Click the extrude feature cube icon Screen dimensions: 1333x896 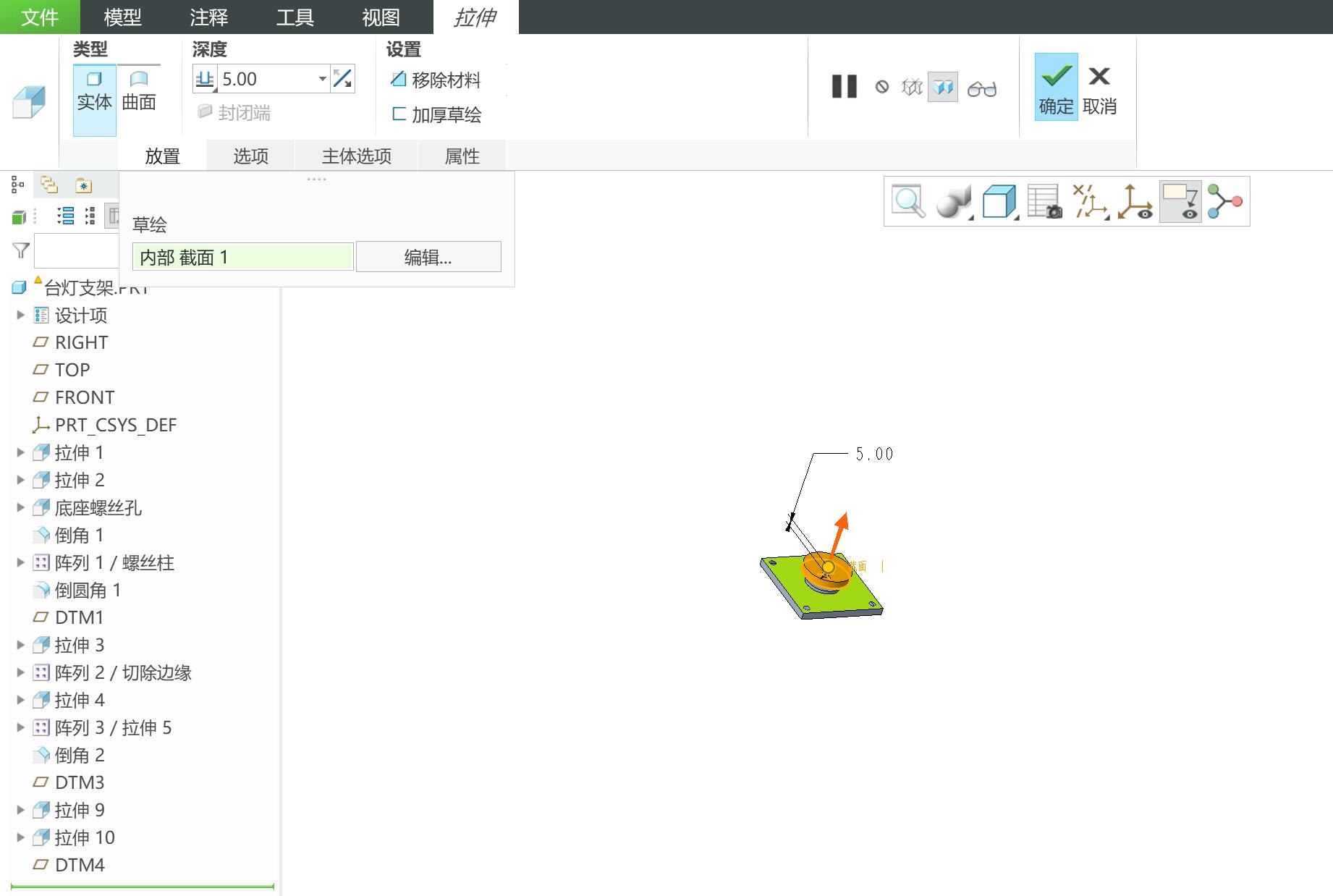(x=29, y=101)
